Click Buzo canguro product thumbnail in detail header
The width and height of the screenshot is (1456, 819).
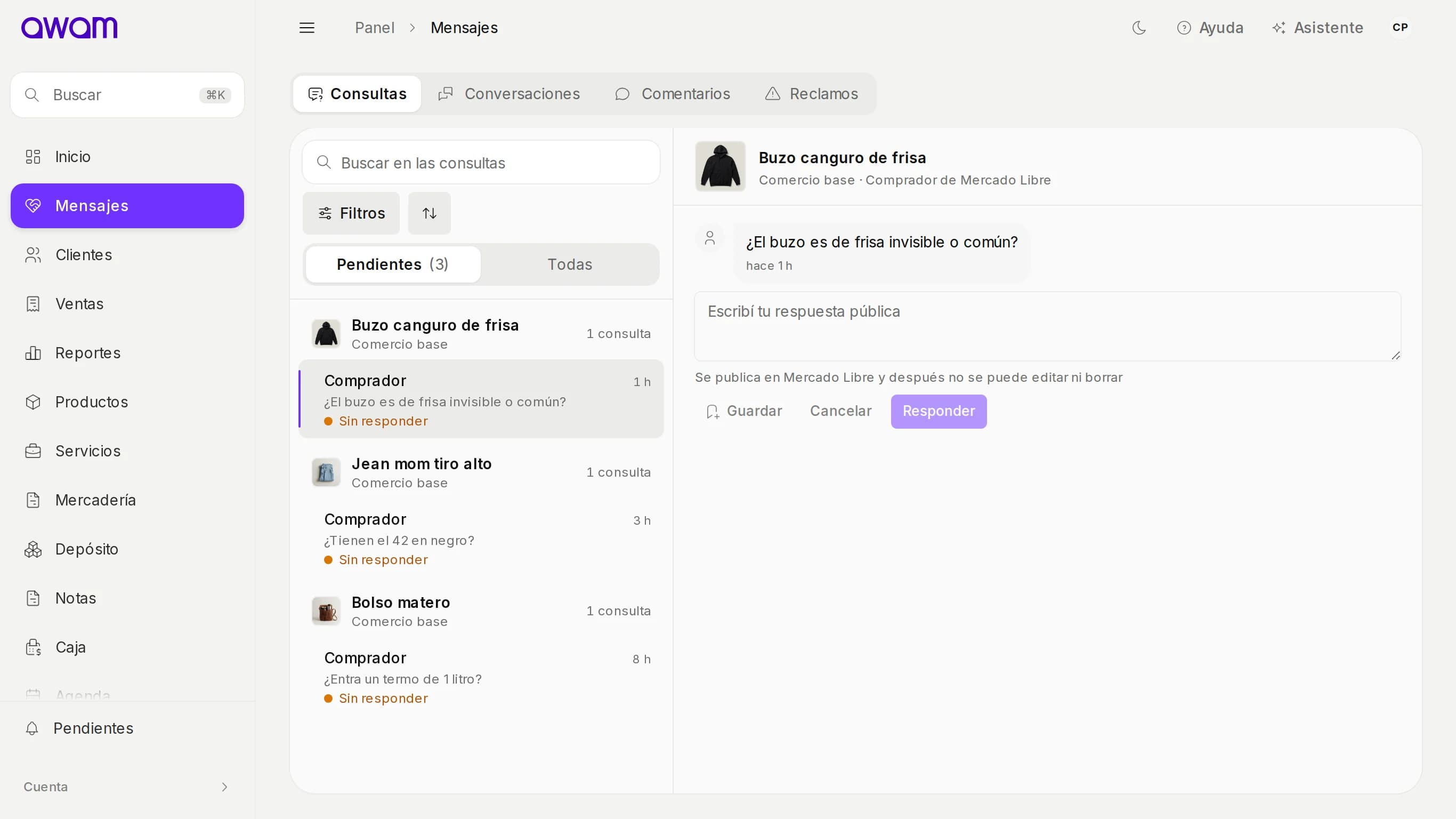click(720, 166)
